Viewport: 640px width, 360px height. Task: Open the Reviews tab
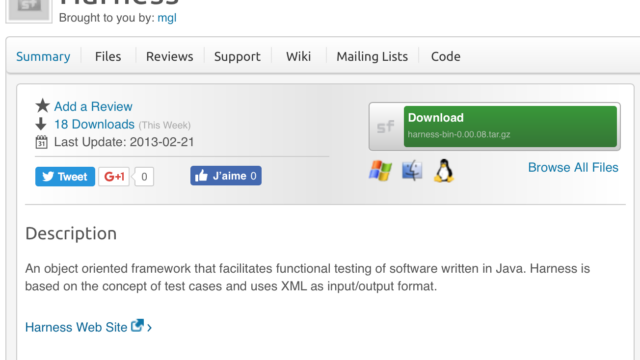169,56
